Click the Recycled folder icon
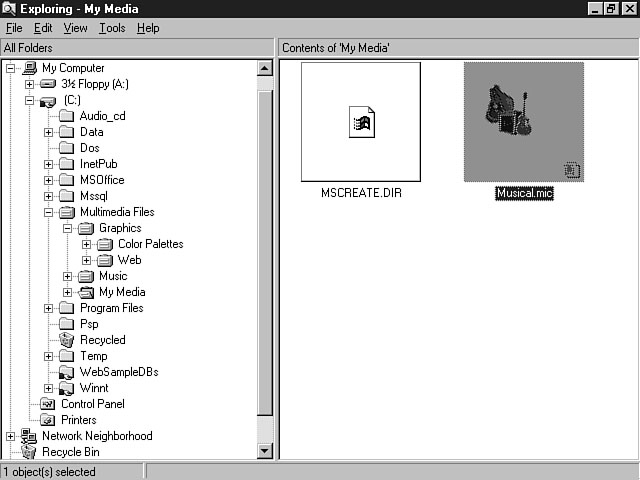Viewport: 640px width, 480px height. tap(67, 340)
